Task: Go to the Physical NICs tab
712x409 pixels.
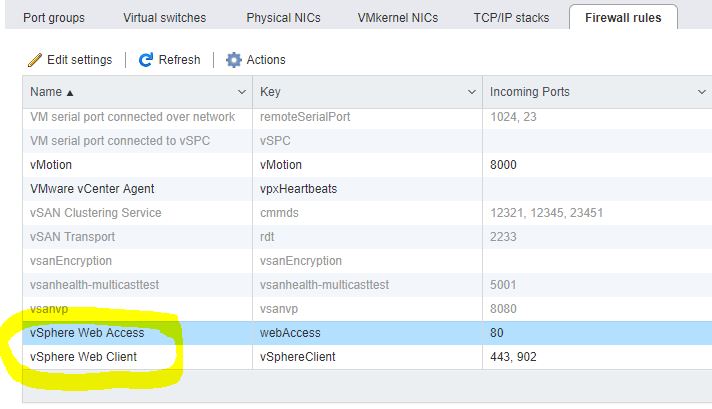Action: 283,18
